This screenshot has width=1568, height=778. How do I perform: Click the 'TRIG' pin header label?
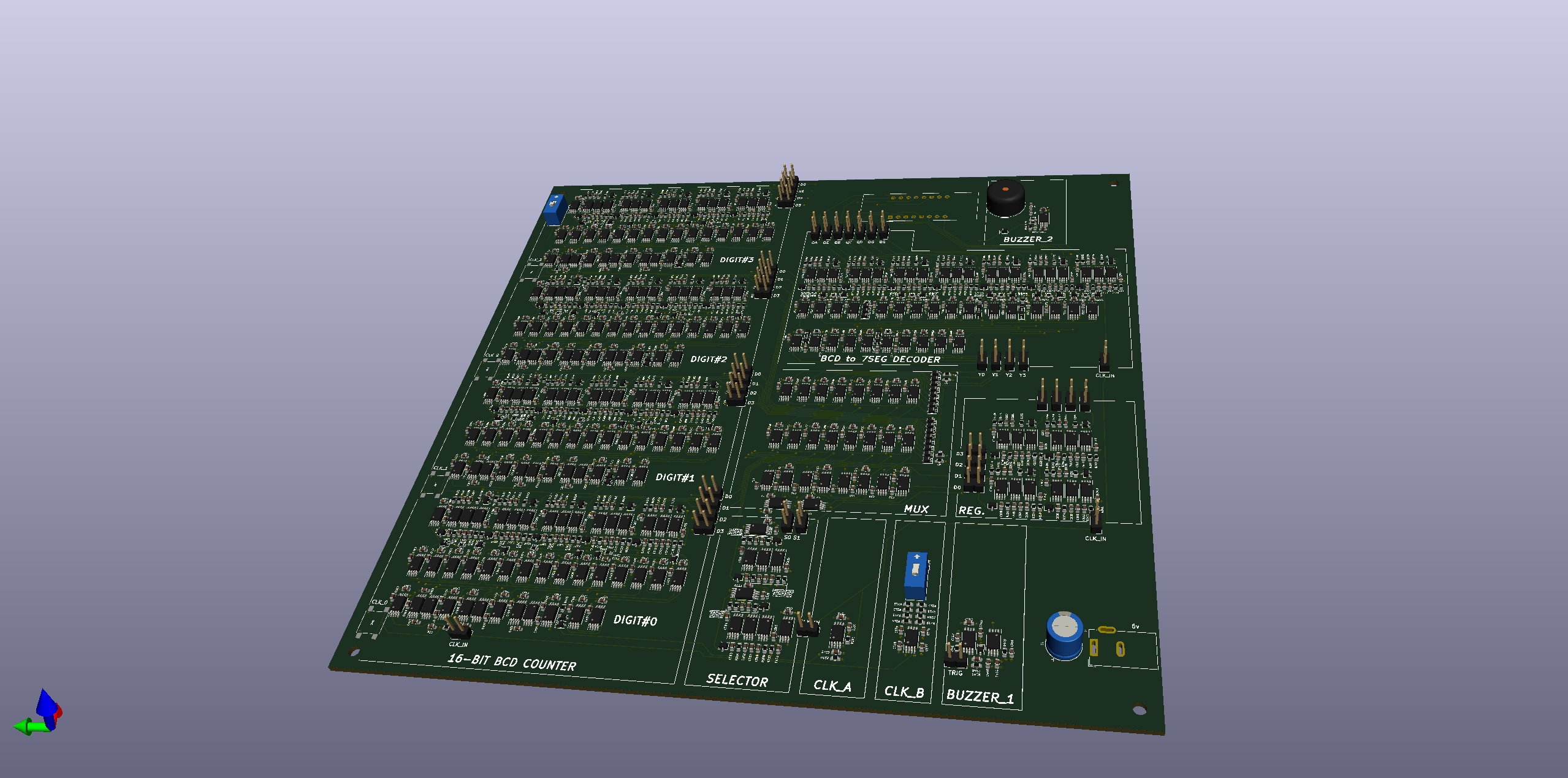[x=955, y=673]
